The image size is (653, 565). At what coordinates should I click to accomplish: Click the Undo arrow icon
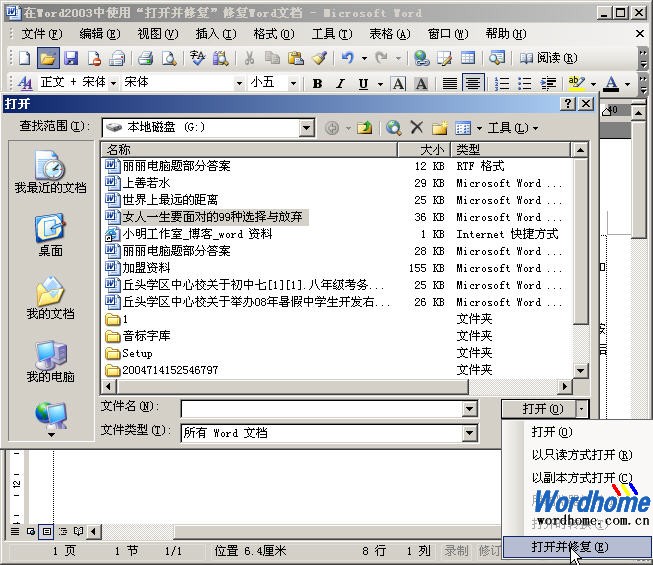pyautogui.click(x=347, y=58)
